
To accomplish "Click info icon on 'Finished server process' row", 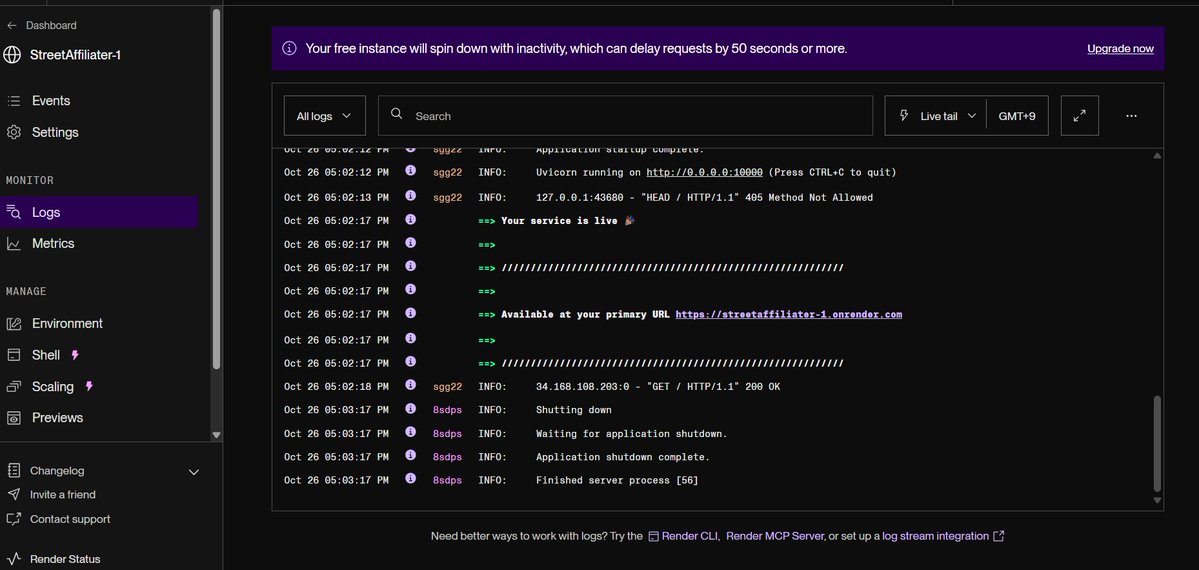I will [x=411, y=478].
